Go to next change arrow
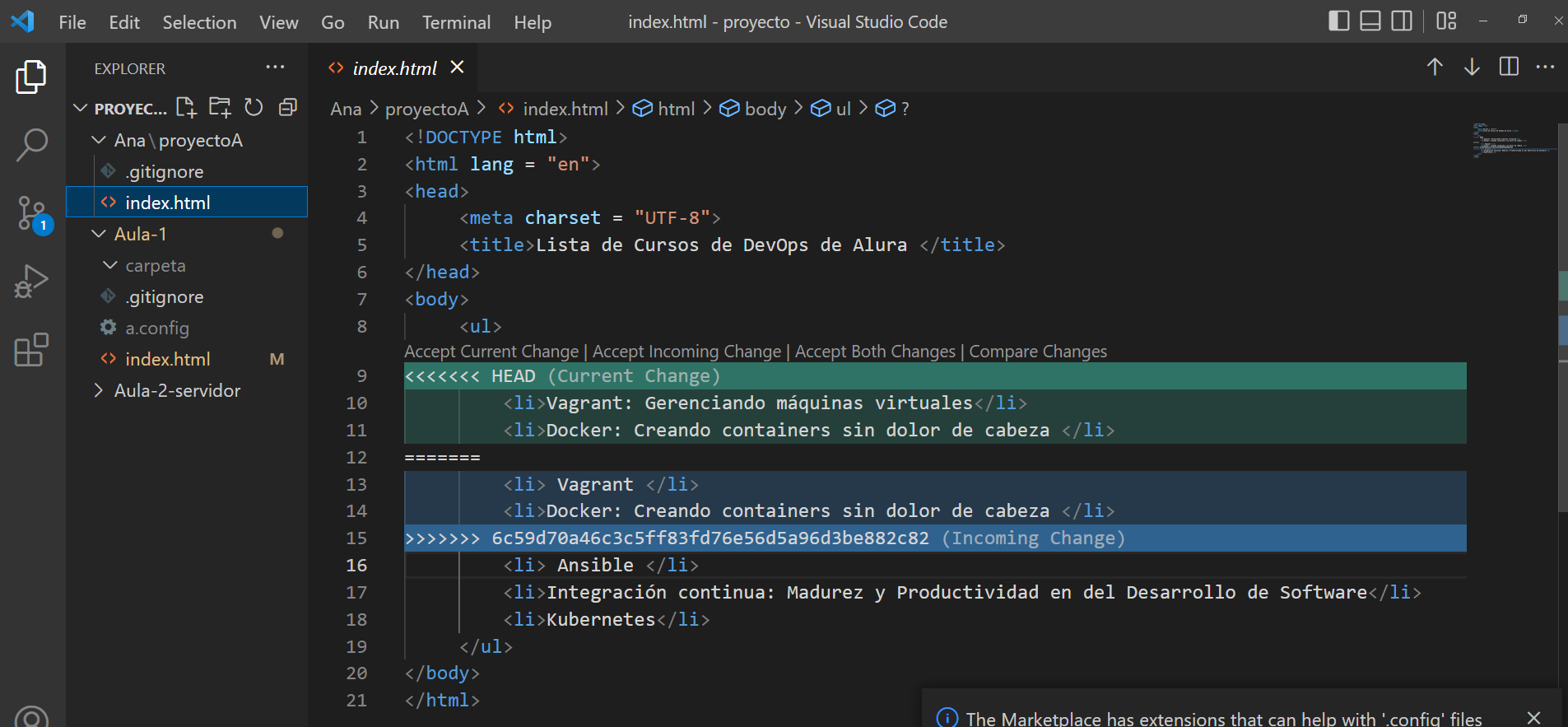The width and height of the screenshot is (1568, 727). (x=1472, y=67)
